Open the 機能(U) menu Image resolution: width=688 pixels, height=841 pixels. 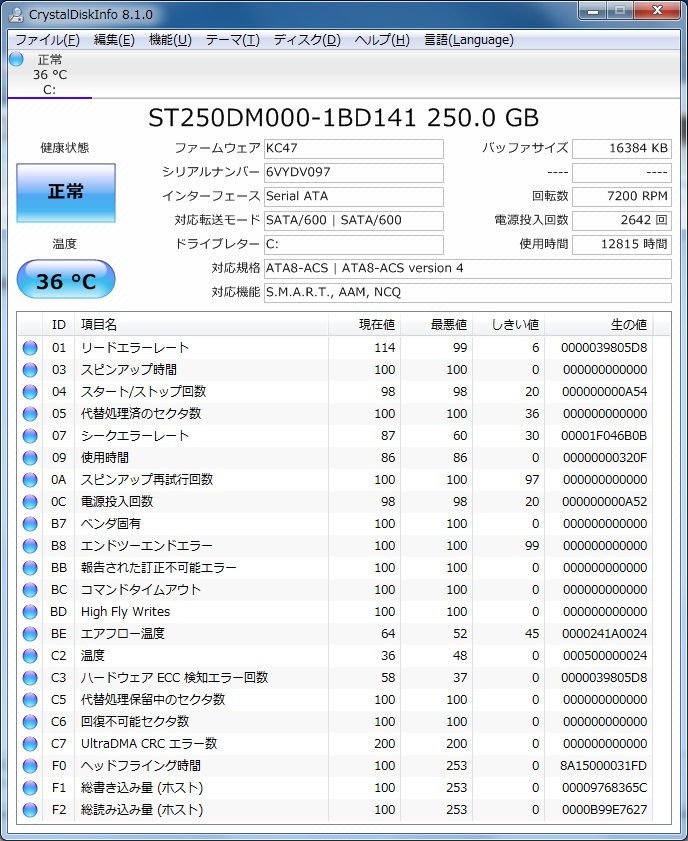170,40
